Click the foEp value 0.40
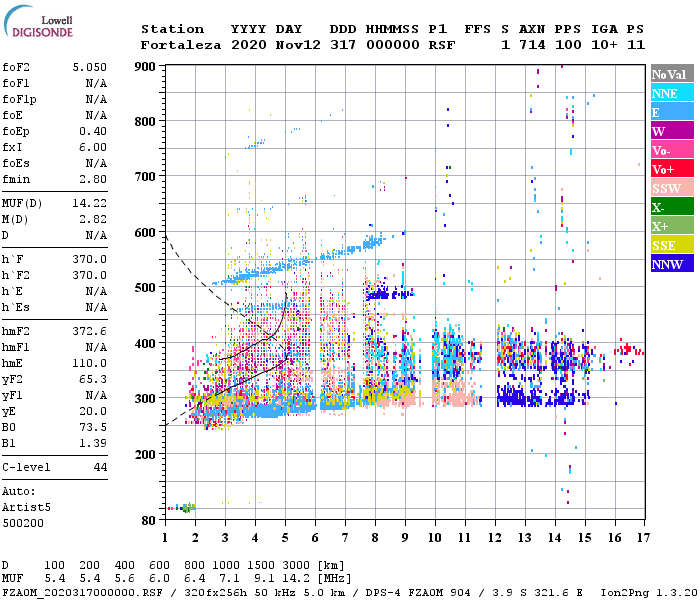 [x=93, y=131]
